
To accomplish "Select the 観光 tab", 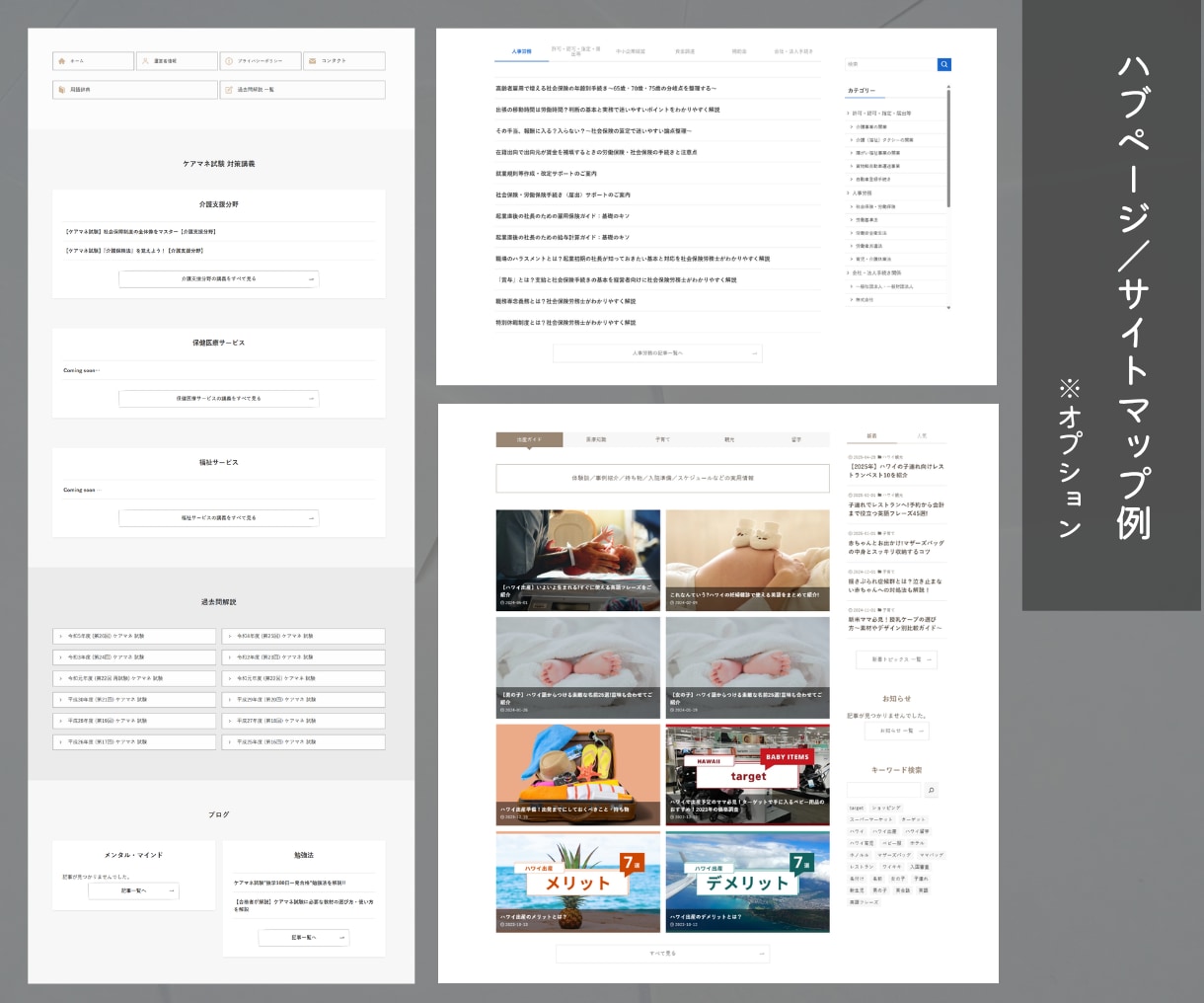I will click(729, 439).
